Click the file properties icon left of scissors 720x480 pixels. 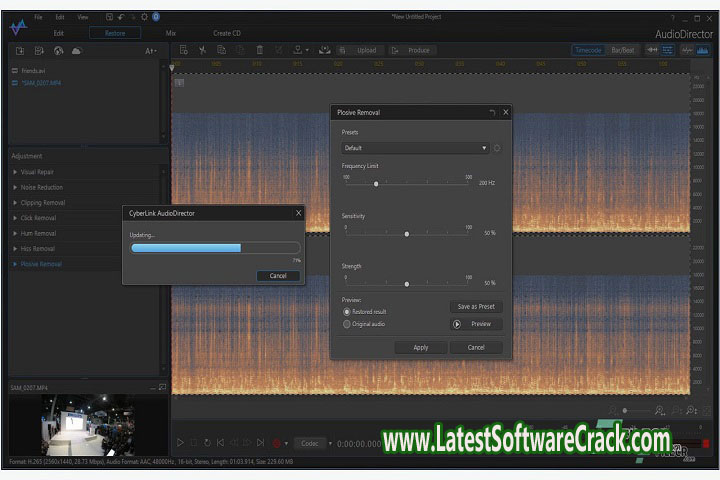coord(184,50)
